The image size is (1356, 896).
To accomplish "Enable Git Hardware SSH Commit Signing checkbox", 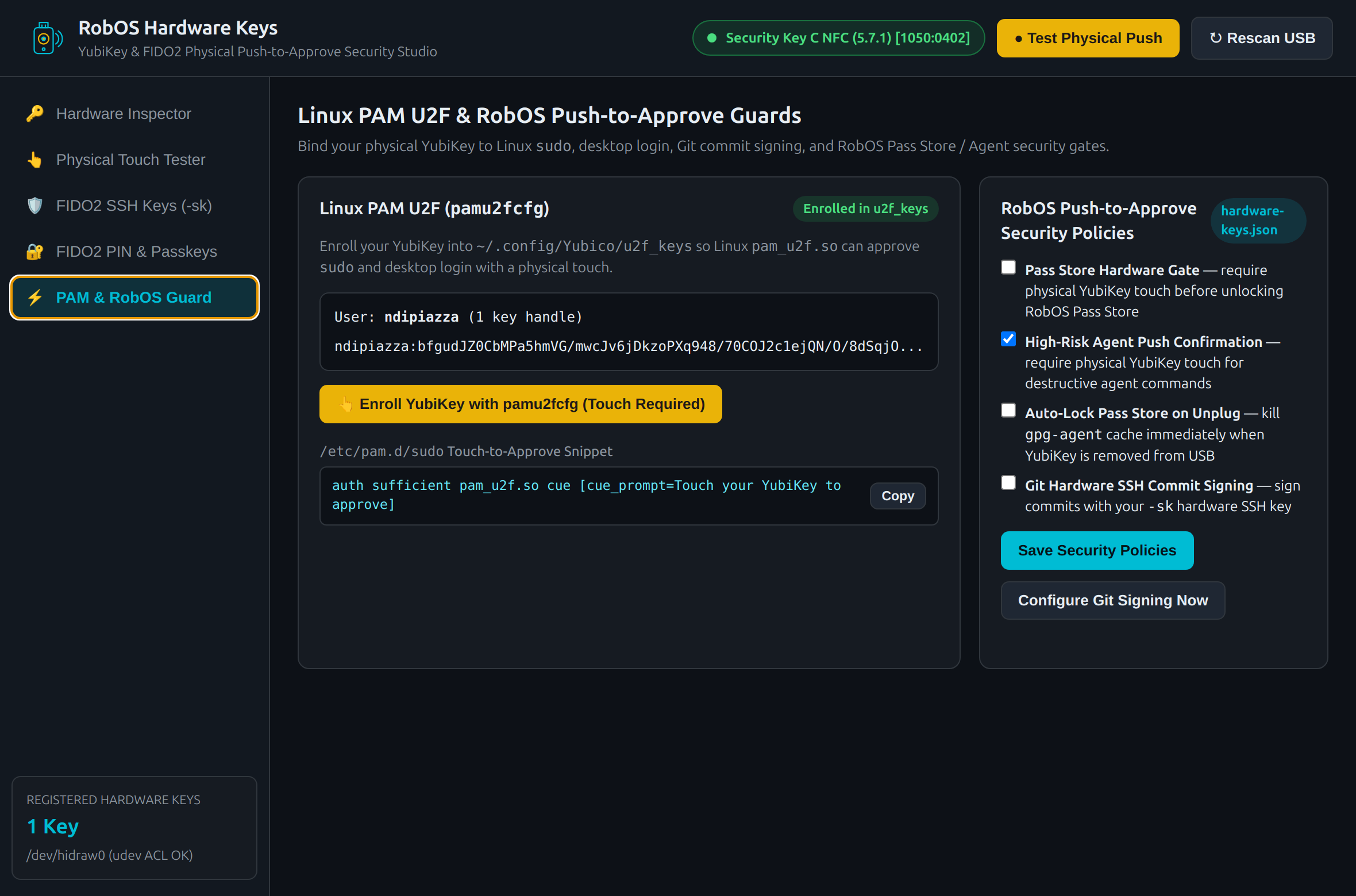I will click(x=1008, y=483).
